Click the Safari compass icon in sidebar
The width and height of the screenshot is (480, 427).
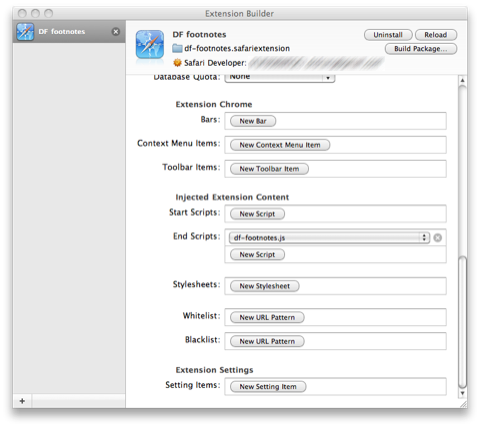tap(25, 32)
